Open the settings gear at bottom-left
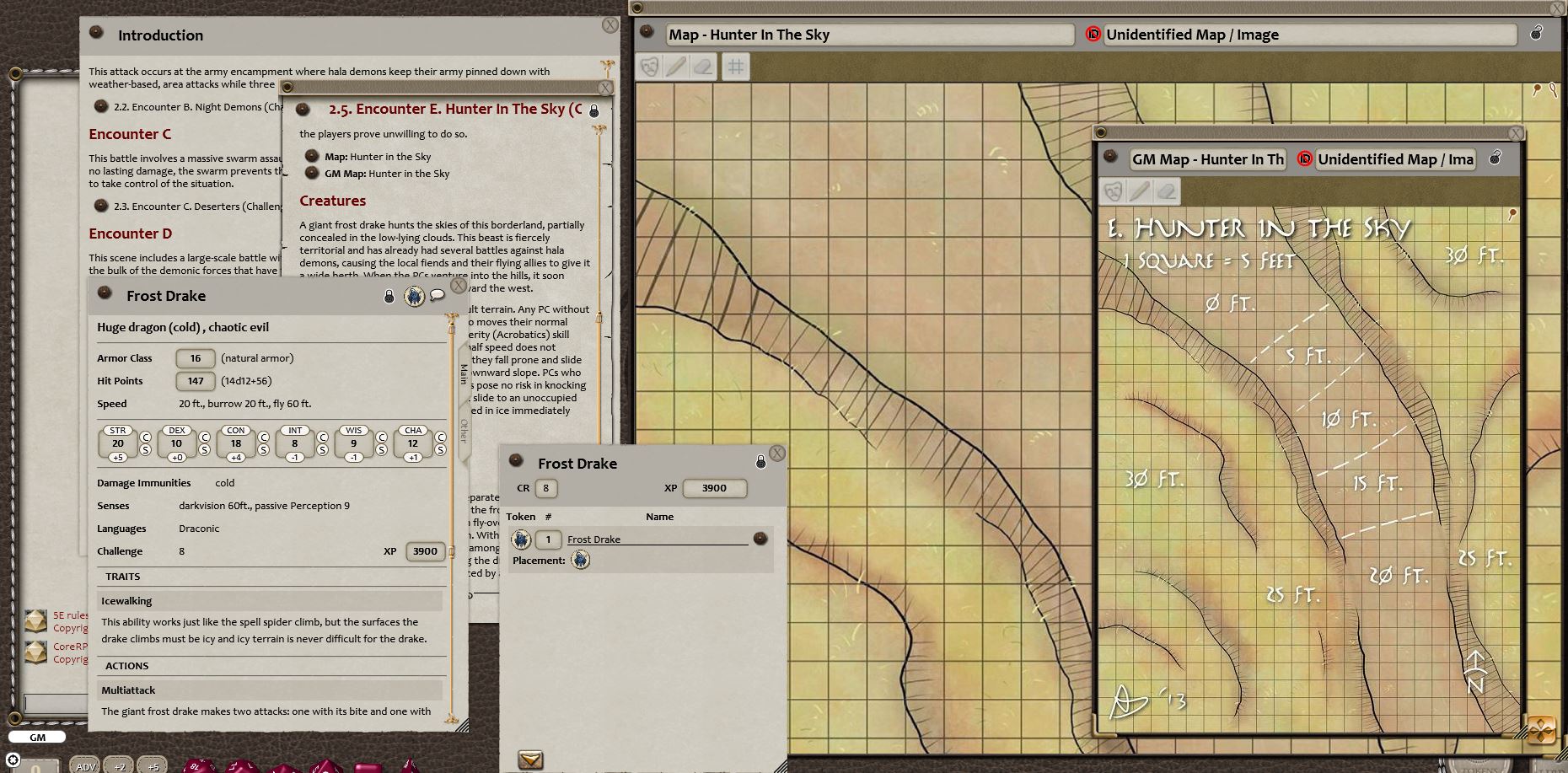Viewport: 1568px width, 773px height. point(11,760)
